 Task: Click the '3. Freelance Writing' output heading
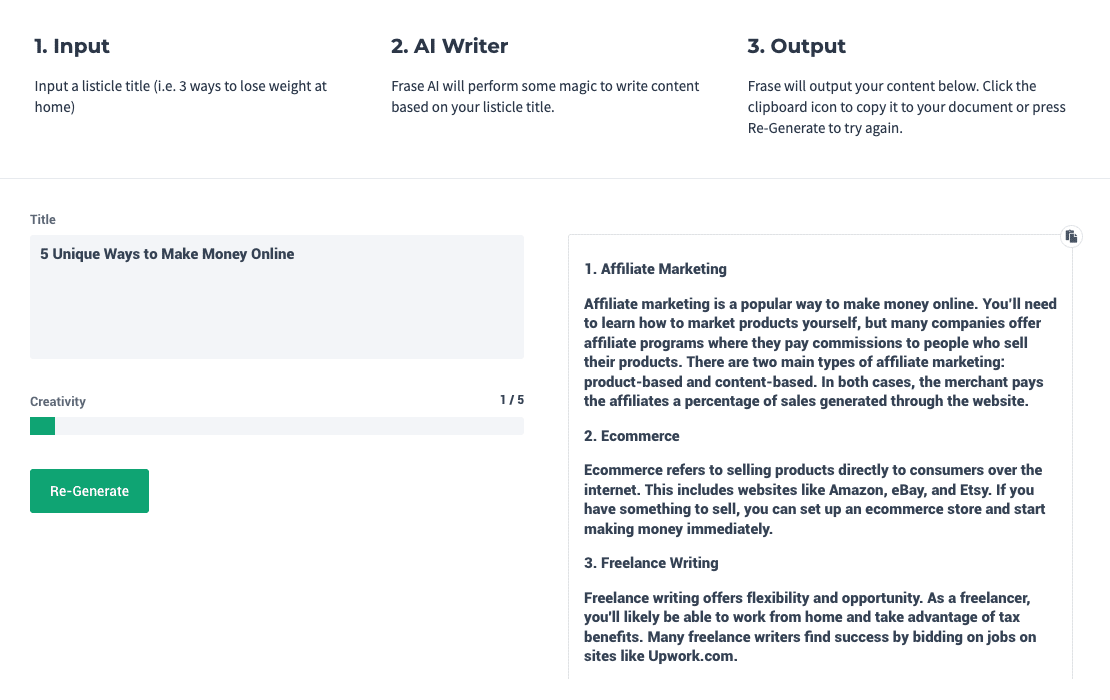coord(651,563)
